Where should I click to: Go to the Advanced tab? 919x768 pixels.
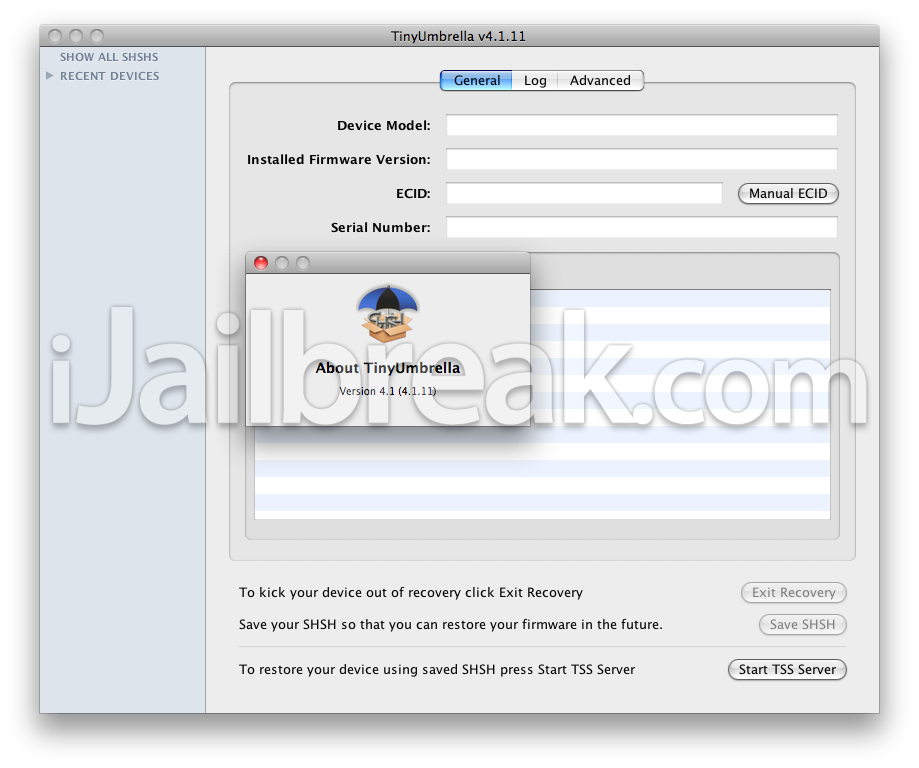pyautogui.click(x=600, y=81)
